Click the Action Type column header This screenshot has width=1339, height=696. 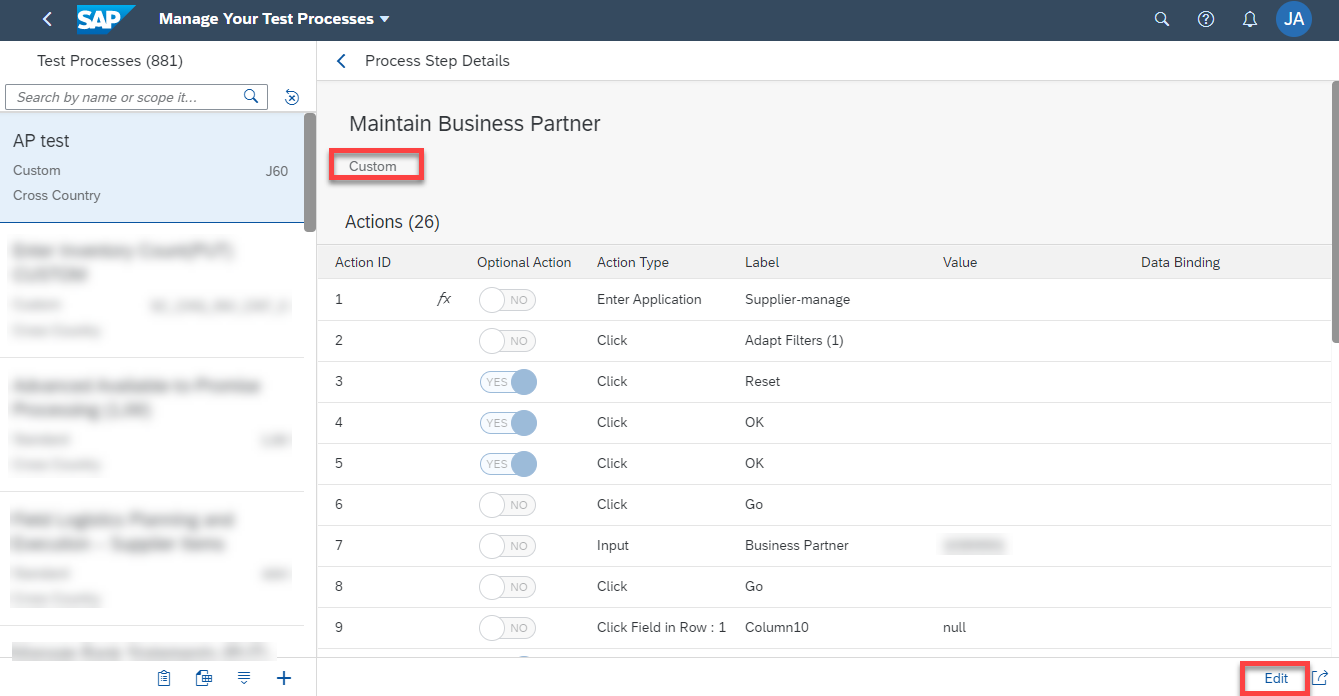[x=633, y=262]
